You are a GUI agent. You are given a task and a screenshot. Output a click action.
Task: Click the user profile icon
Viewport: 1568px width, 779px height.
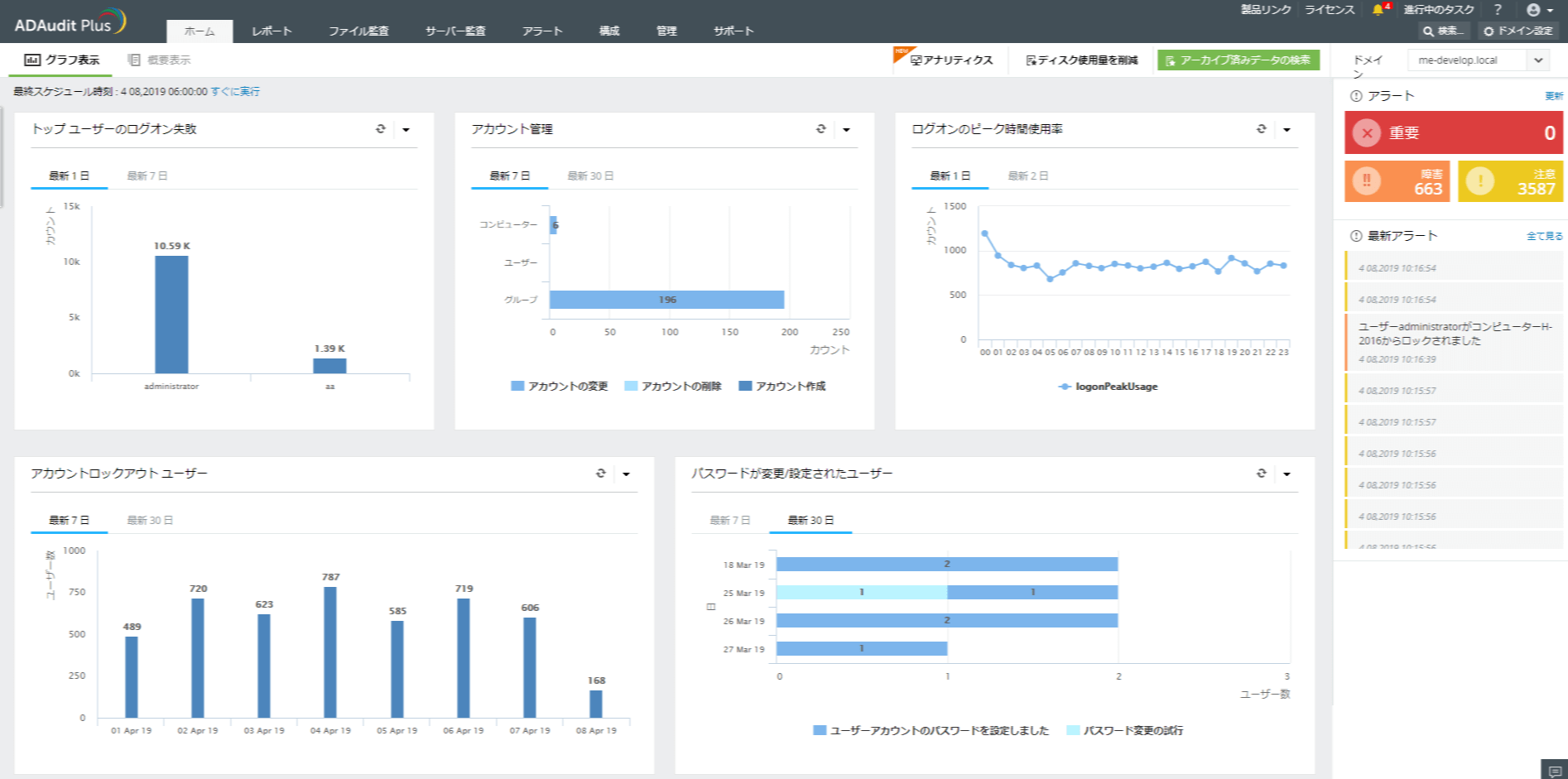coord(1535,10)
